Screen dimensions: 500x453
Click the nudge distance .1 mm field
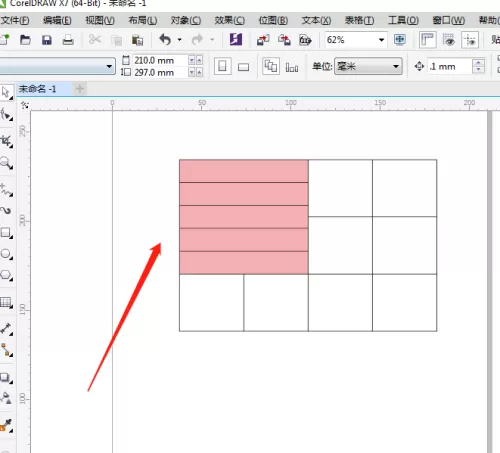[x=449, y=67]
